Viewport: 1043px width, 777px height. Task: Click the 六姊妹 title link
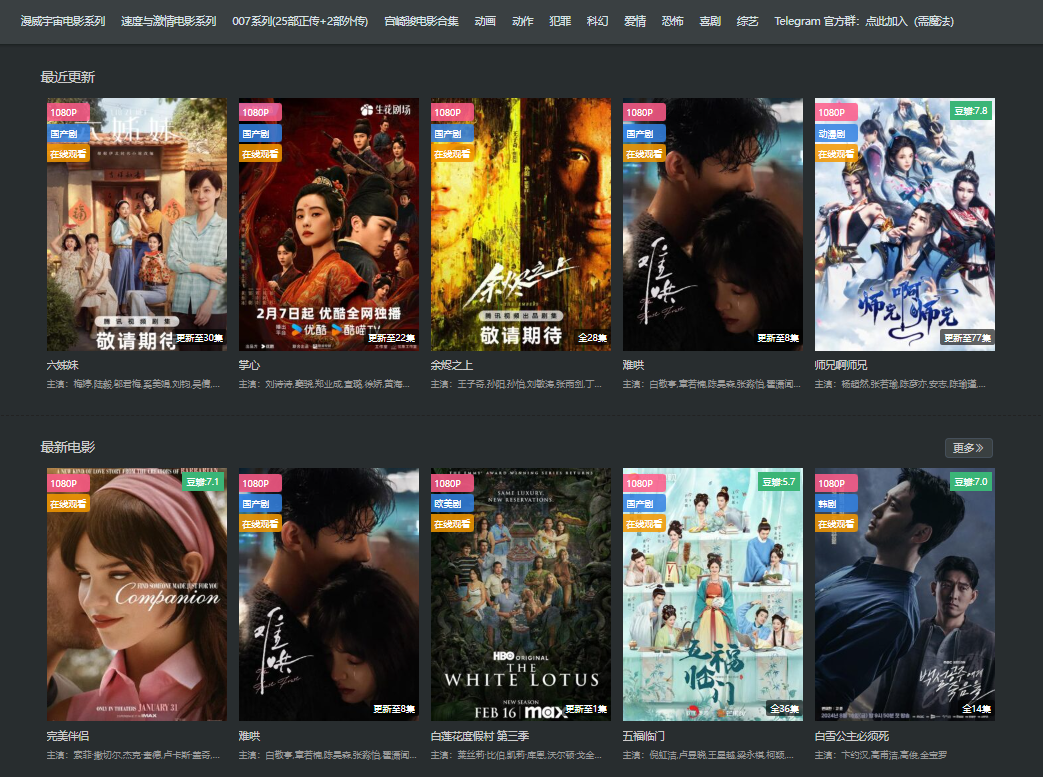click(x=63, y=365)
